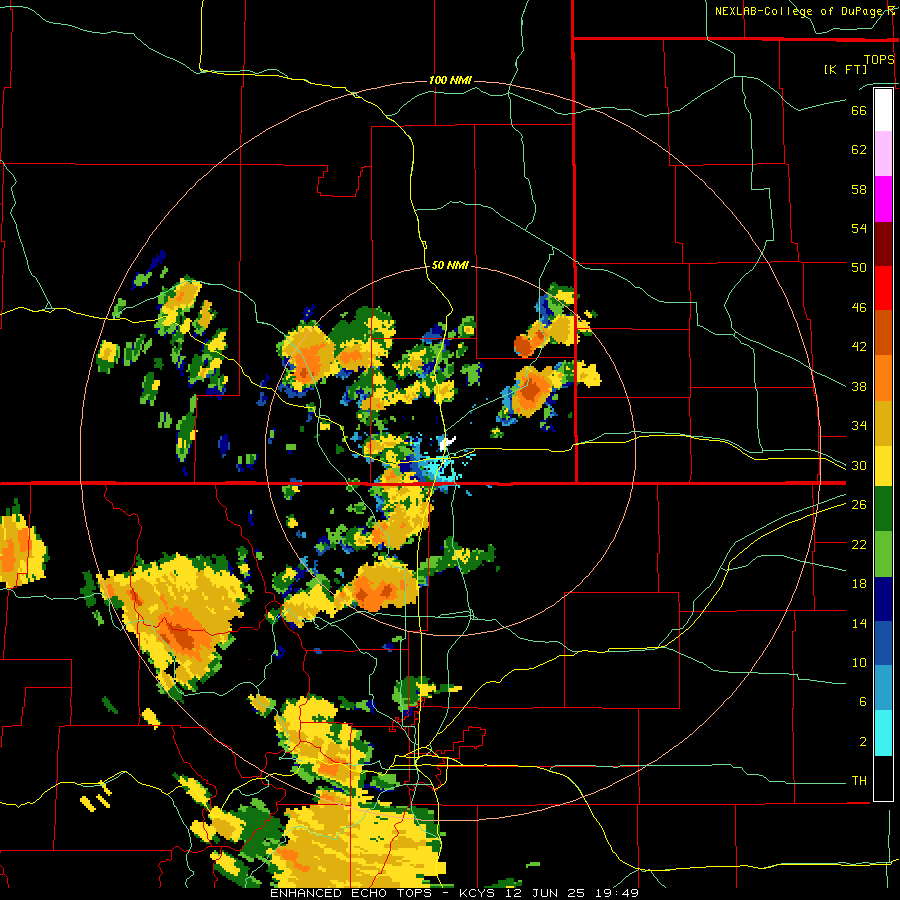The height and width of the screenshot is (900, 900).
Task: Pick the dark maroon legend swatch
Action: [x=883, y=244]
